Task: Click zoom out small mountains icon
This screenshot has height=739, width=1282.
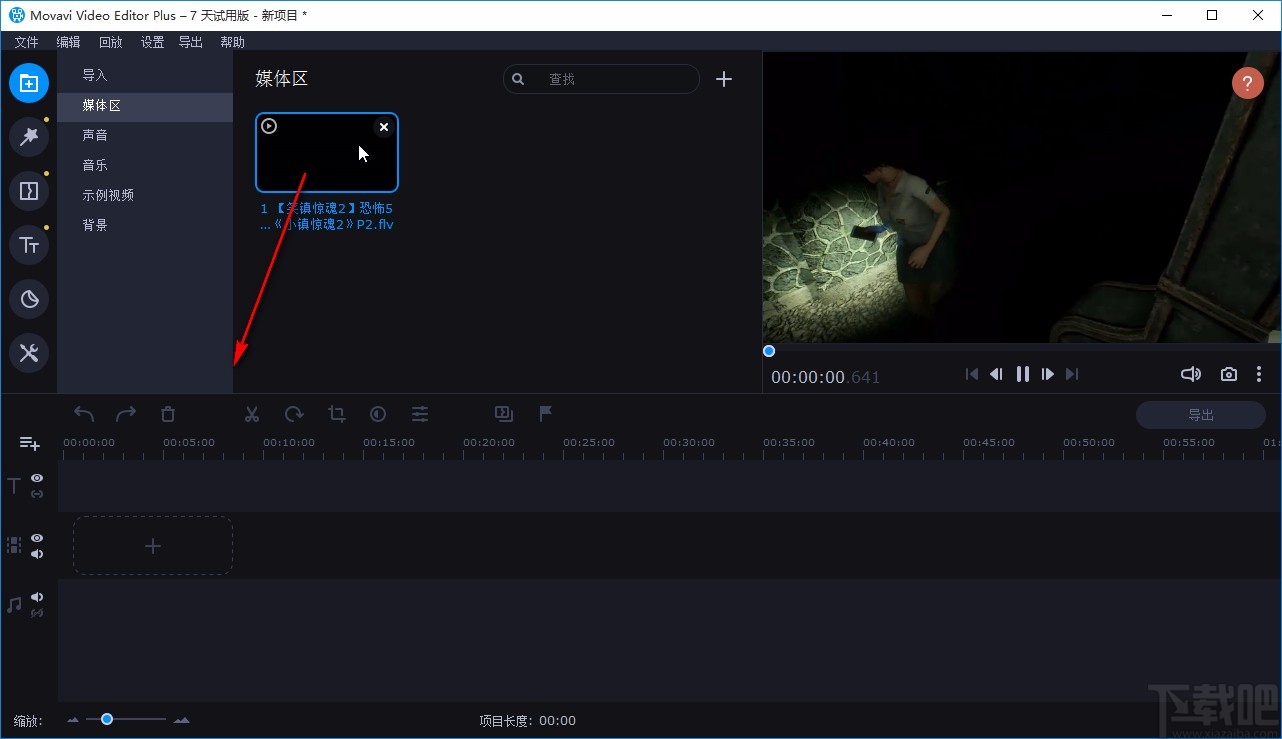Action: (x=73, y=720)
